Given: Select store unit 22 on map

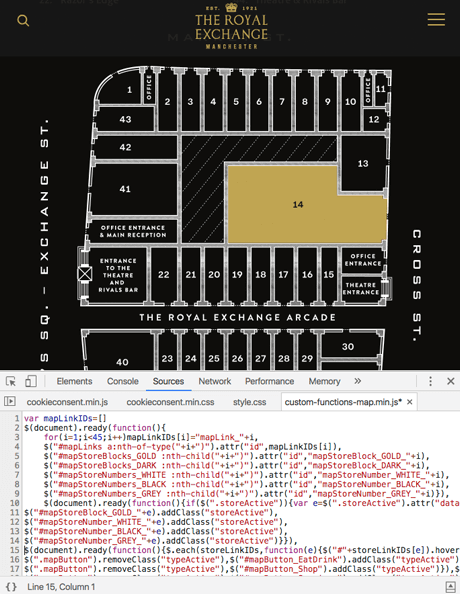Looking at the screenshot, I should [x=164, y=275].
